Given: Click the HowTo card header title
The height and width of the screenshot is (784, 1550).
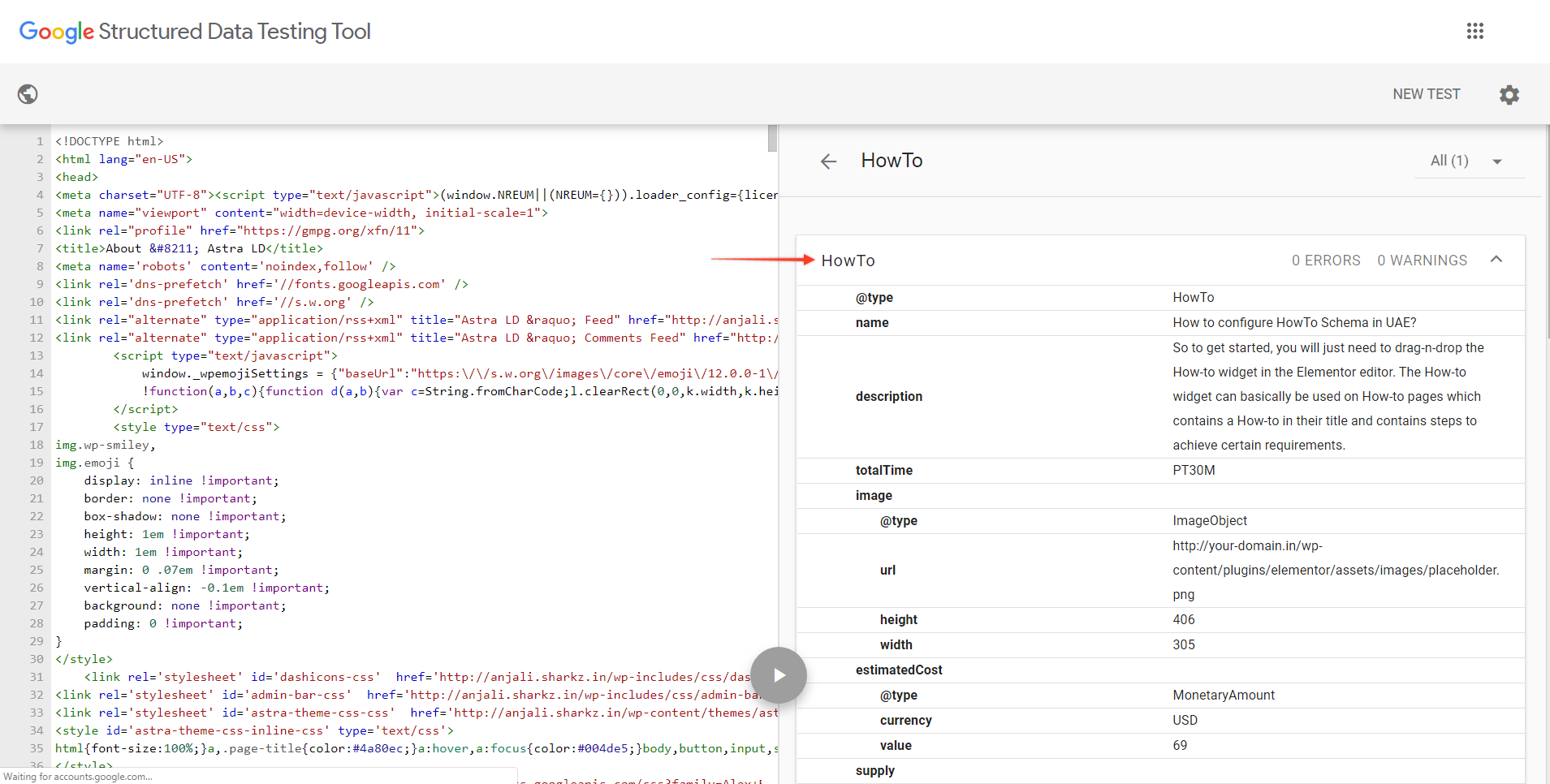Looking at the screenshot, I should tap(848, 261).
